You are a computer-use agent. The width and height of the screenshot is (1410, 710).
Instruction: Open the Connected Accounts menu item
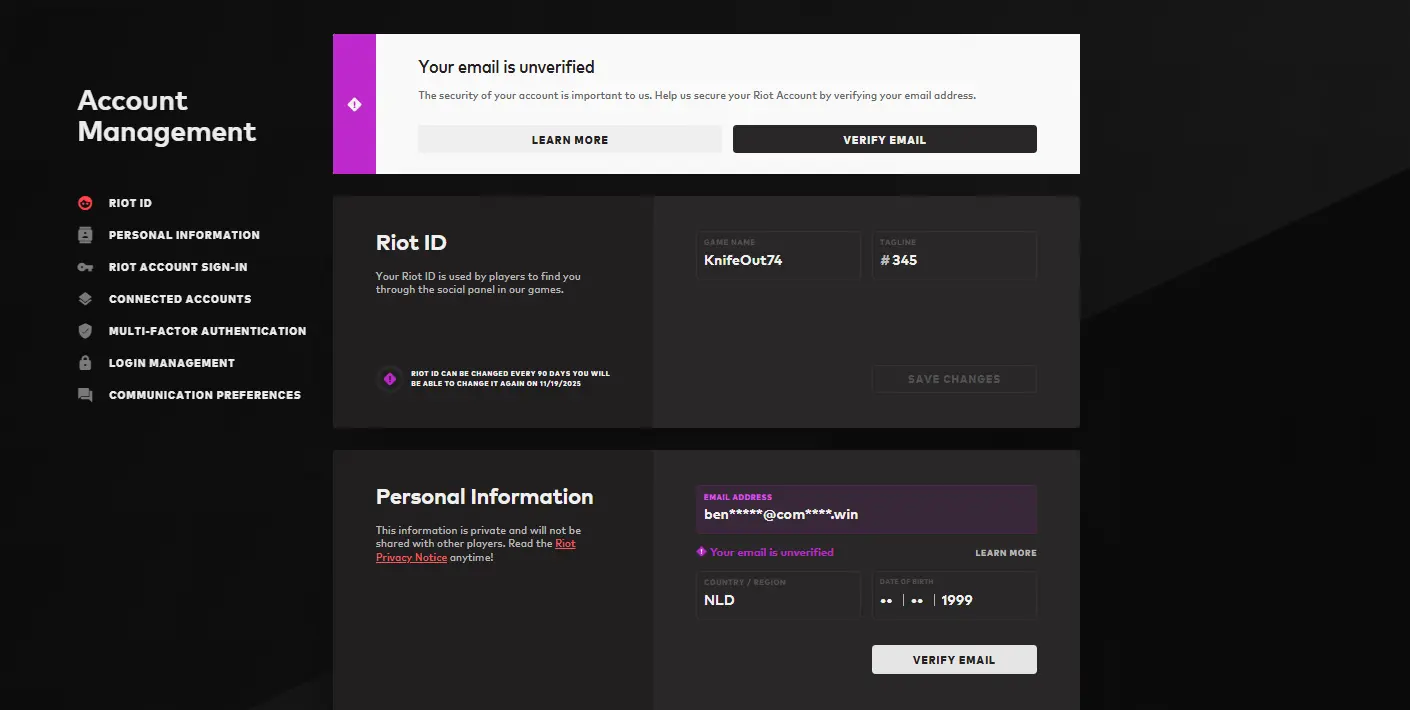point(180,299)
